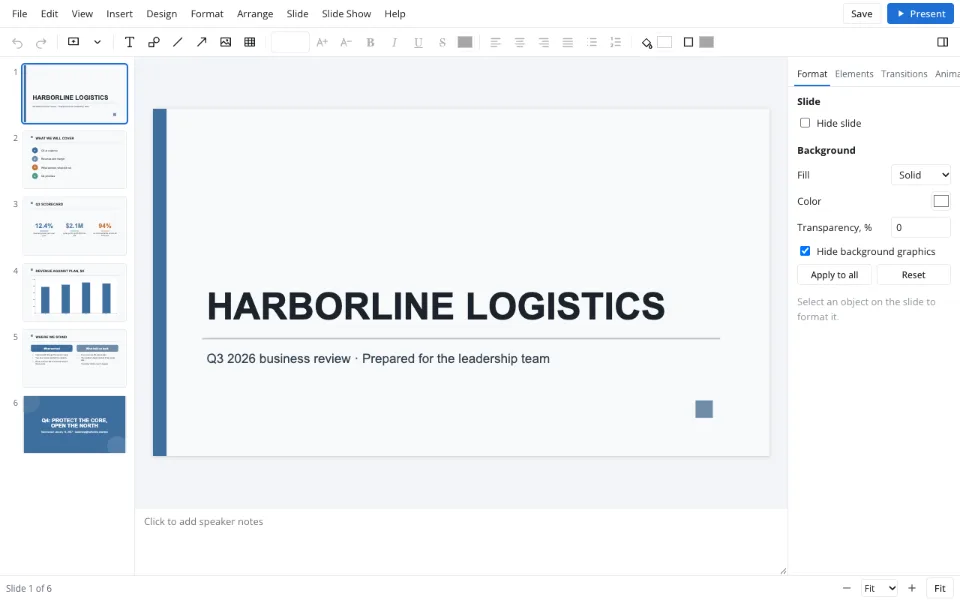960x600 pixels.
Task: Click the Save button
Action: point(861,13)
